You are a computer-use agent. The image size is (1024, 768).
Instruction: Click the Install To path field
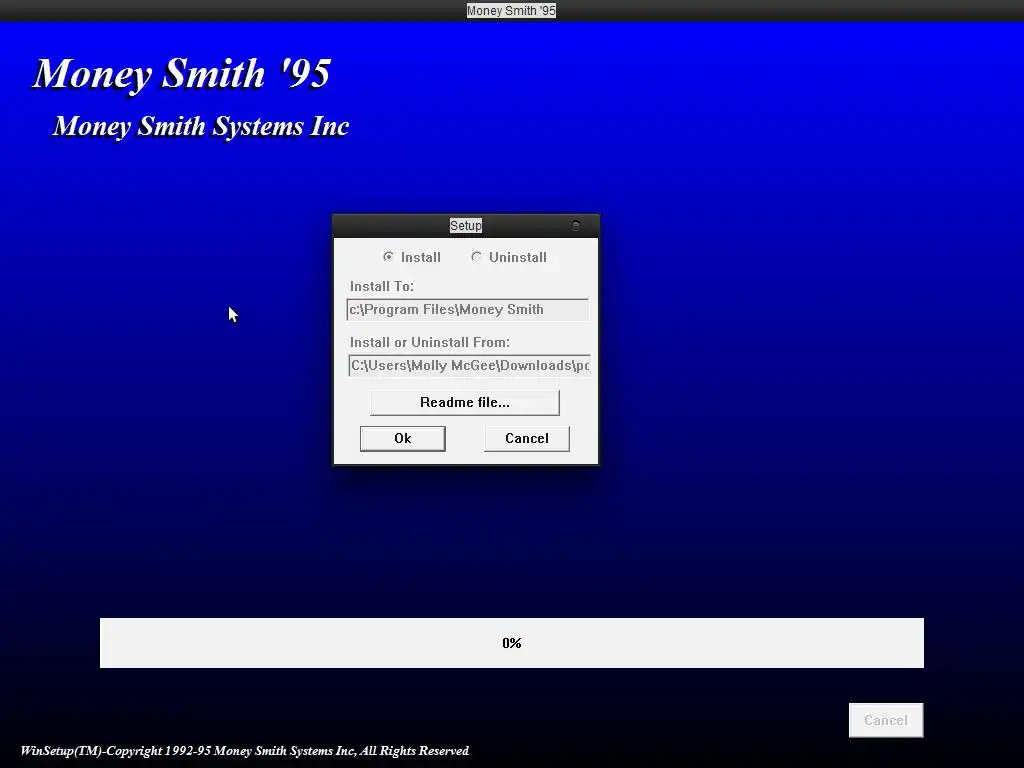click(x=468, y=310)
